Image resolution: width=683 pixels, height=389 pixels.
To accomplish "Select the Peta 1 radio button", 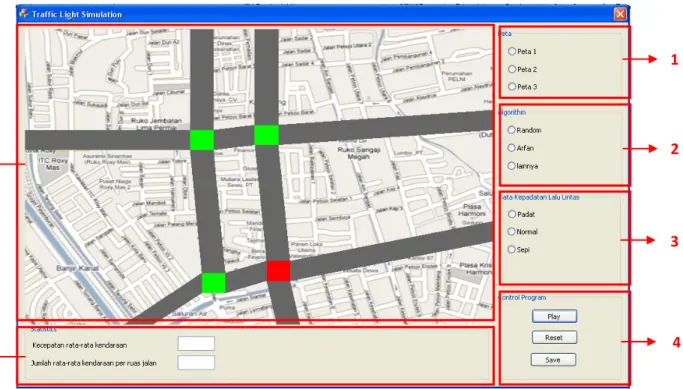I will (512, 51).
